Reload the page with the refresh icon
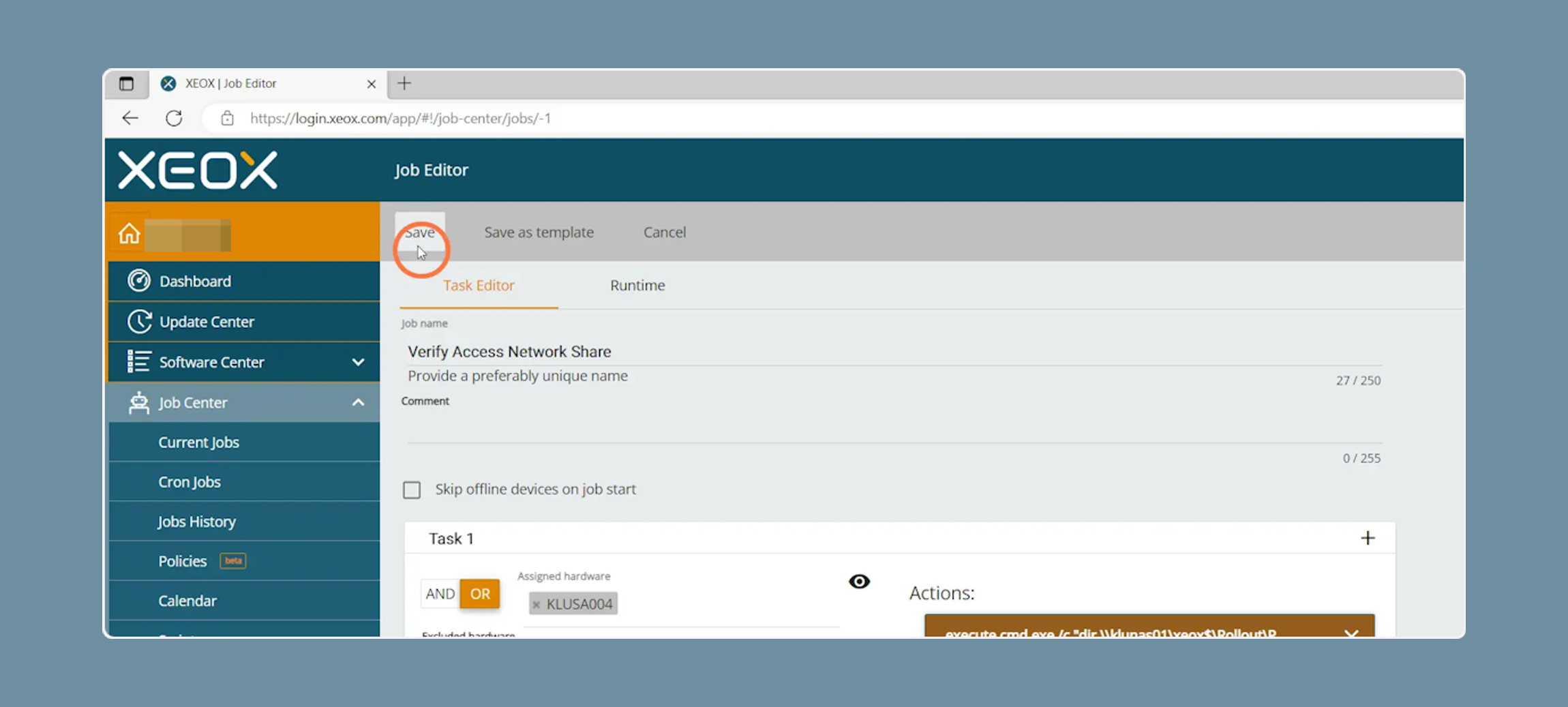Screen dimensions: 1568x707 174,118
